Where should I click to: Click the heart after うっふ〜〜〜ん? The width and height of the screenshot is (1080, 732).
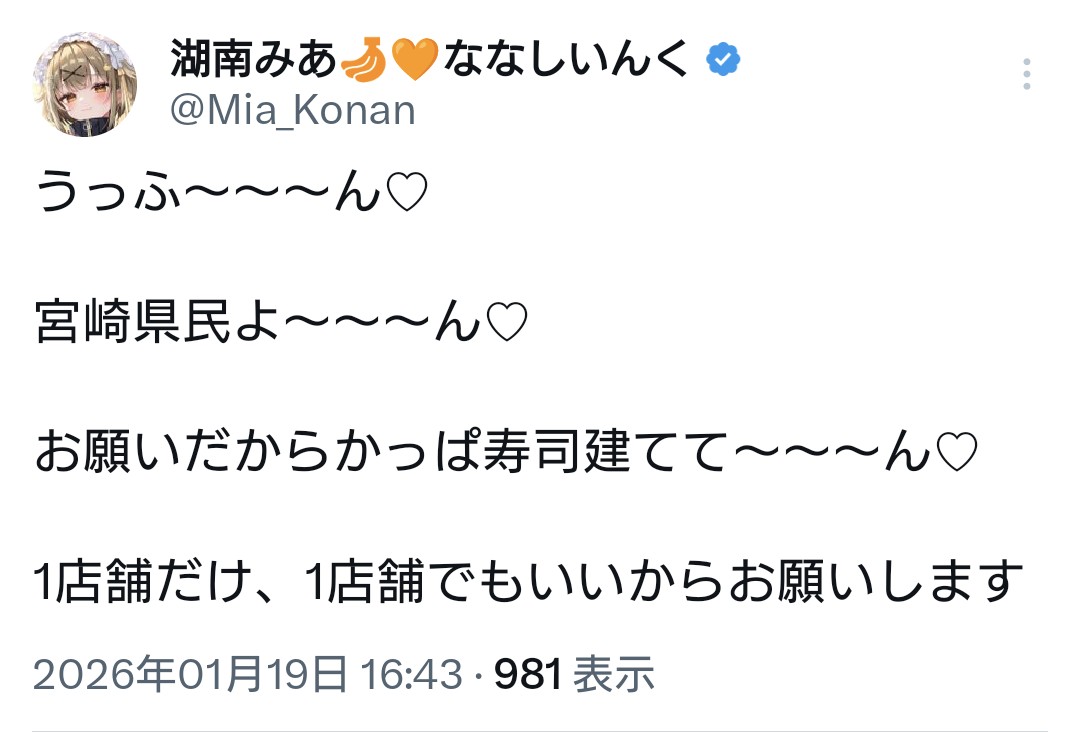(x=407, y=193)
